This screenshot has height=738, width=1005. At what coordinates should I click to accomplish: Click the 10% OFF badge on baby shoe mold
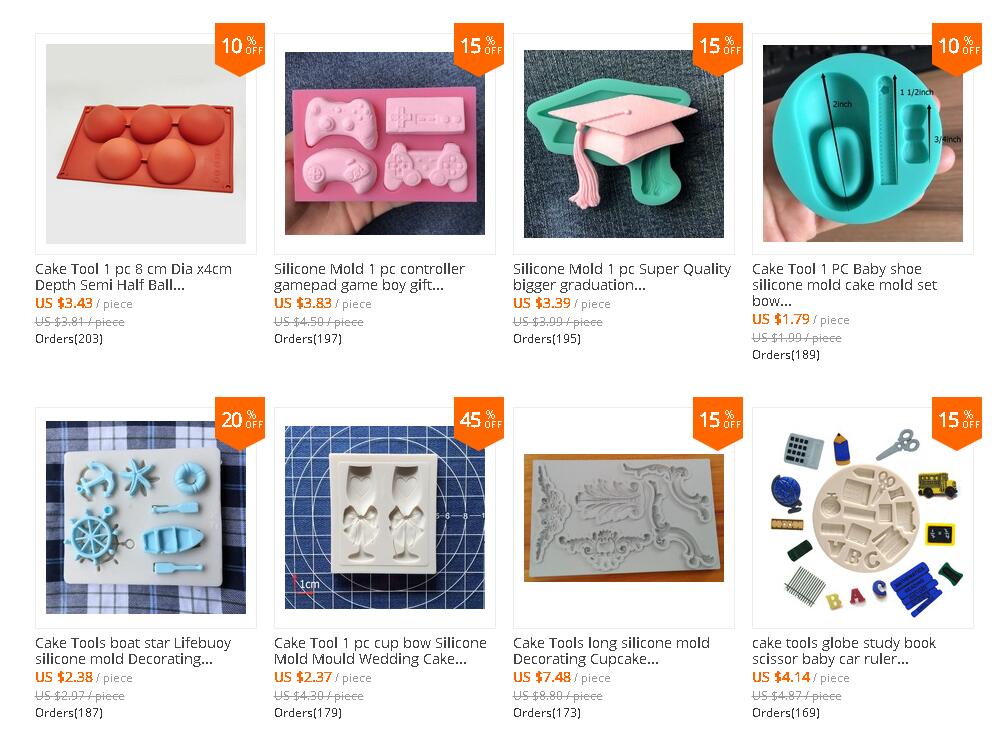pyautogui.click(x=957, y=47)
